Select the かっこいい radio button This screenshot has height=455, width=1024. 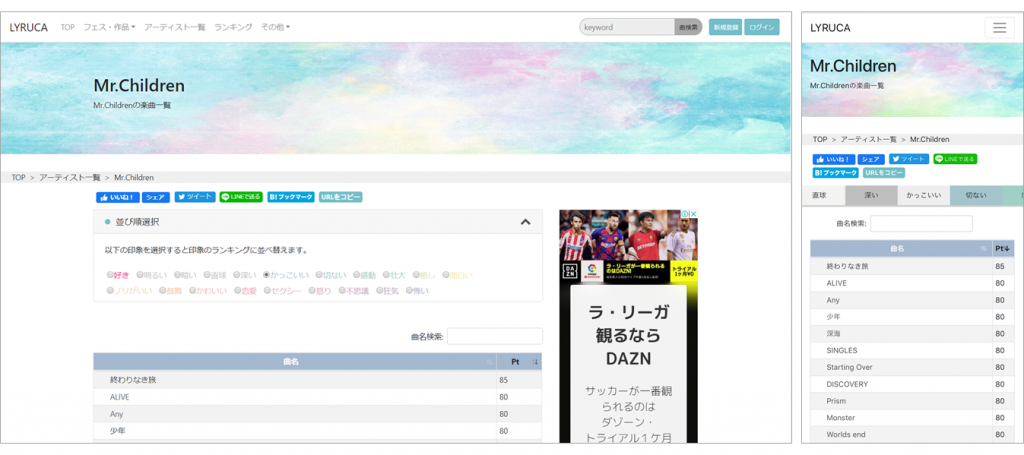[x=266, y=275]
